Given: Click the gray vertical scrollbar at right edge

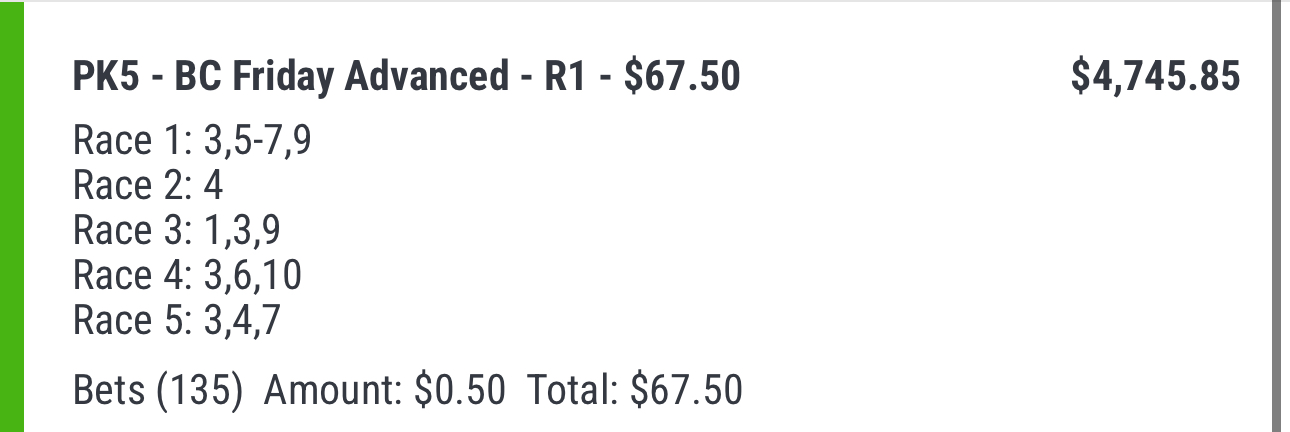Looking at the screenshot, I should pyautogui.click(x=1276, y=217).
